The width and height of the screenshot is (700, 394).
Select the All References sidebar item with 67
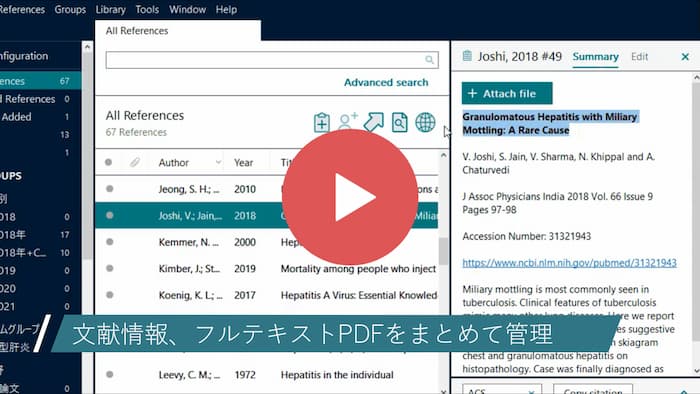point(40,81)
